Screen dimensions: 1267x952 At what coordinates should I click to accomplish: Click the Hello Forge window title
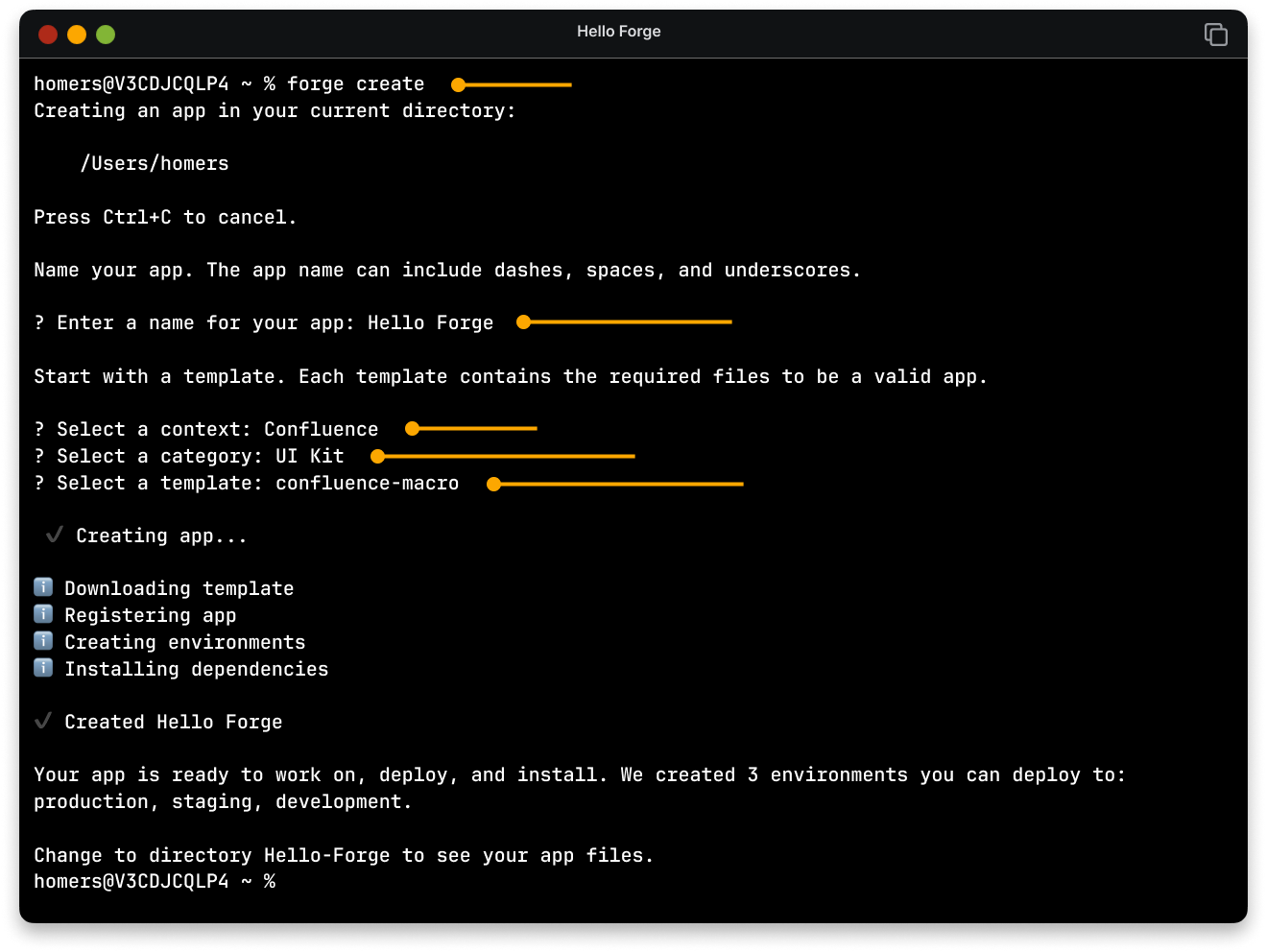(x=619, y=32)
